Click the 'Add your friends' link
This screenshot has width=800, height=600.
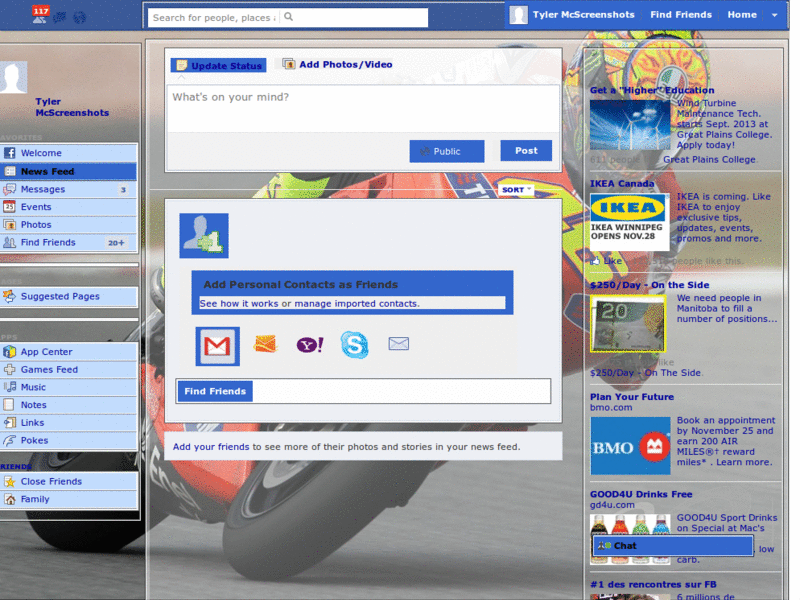(211, 447)
